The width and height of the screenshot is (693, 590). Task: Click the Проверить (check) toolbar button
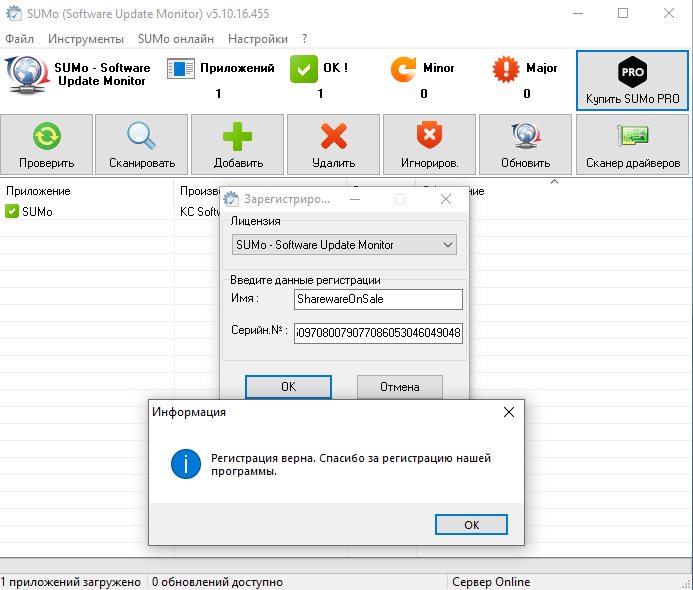pos(46,145)
